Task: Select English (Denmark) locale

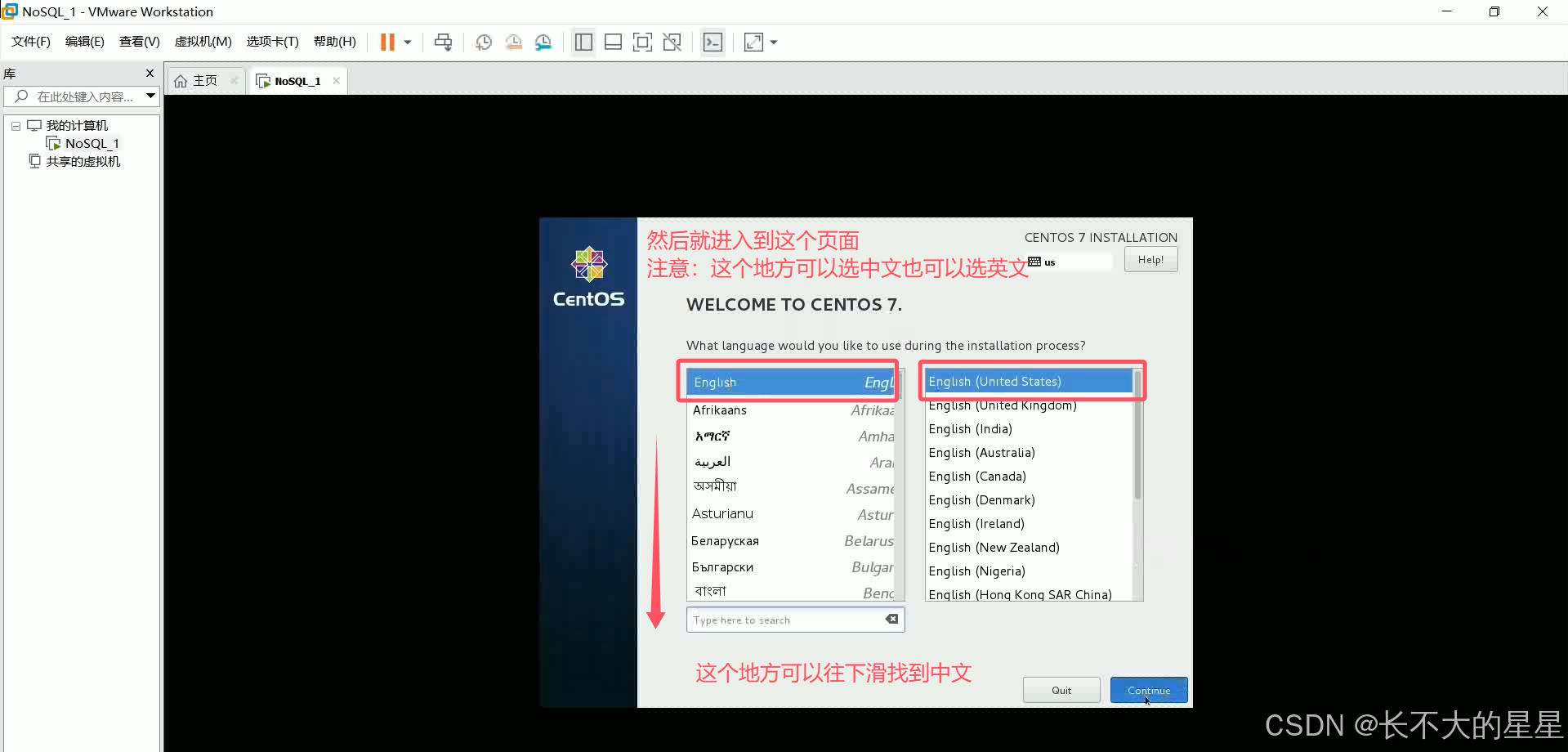Action: pos(1029,500)
